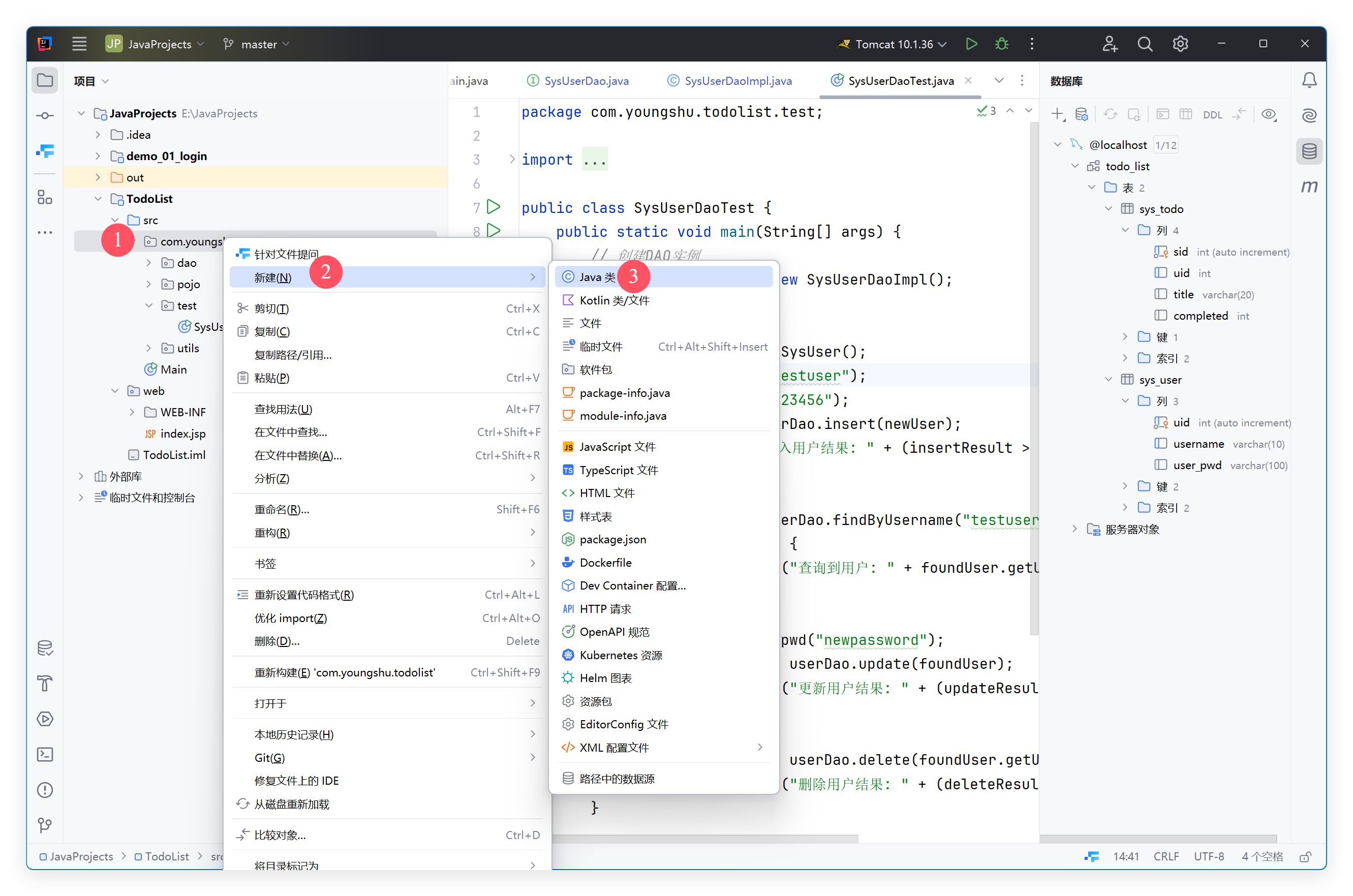Run Tomcat with the green play button

[x=971, y=44]
